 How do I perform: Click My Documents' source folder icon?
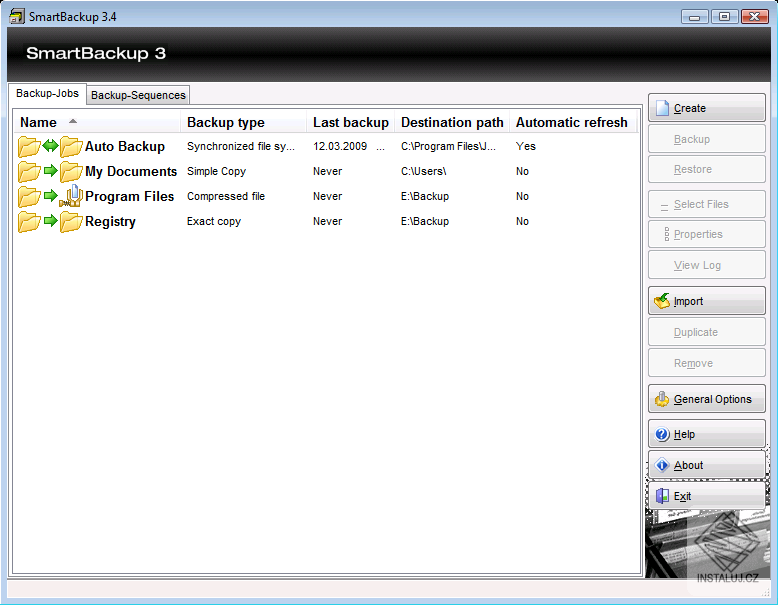(x=29, y=172)
